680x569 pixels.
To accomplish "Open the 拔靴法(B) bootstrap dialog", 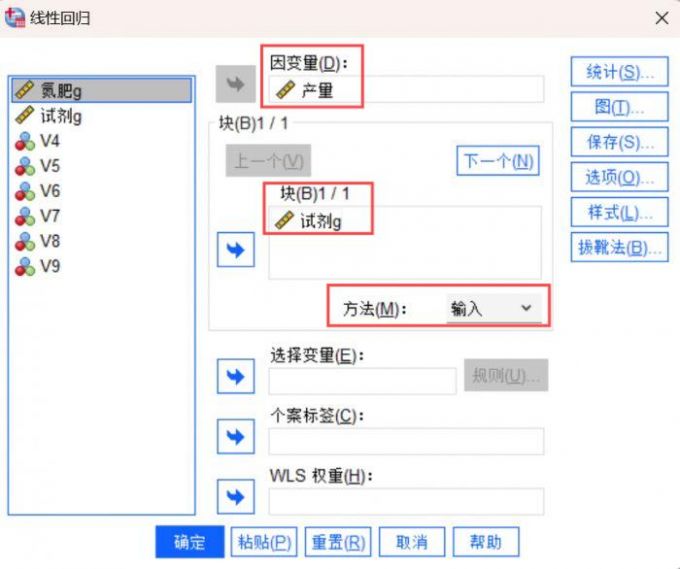I will (619, 247).
